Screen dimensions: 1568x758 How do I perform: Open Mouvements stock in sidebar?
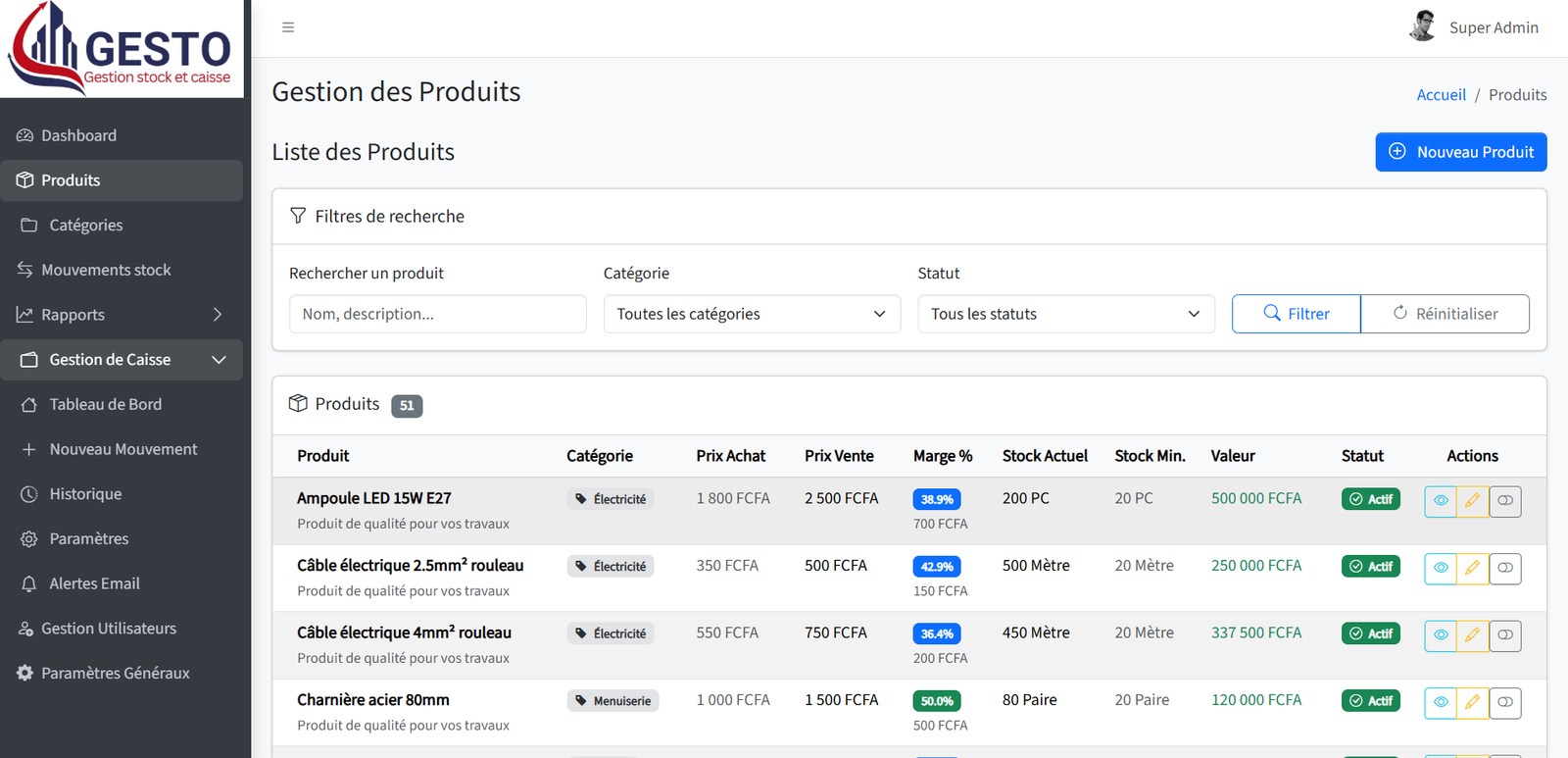[x=122, y=270]
